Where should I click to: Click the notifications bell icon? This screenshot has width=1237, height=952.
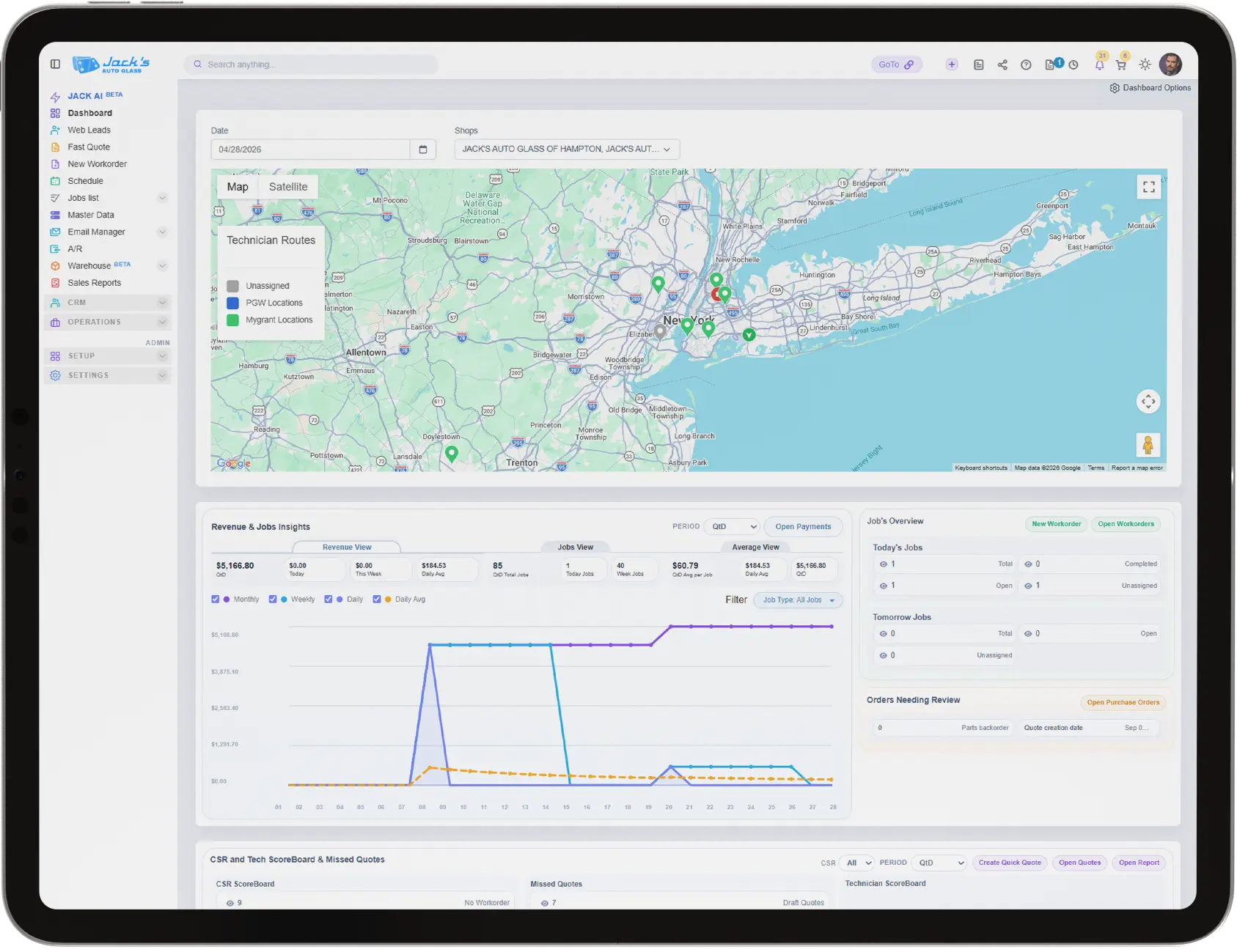[1099, 65]
